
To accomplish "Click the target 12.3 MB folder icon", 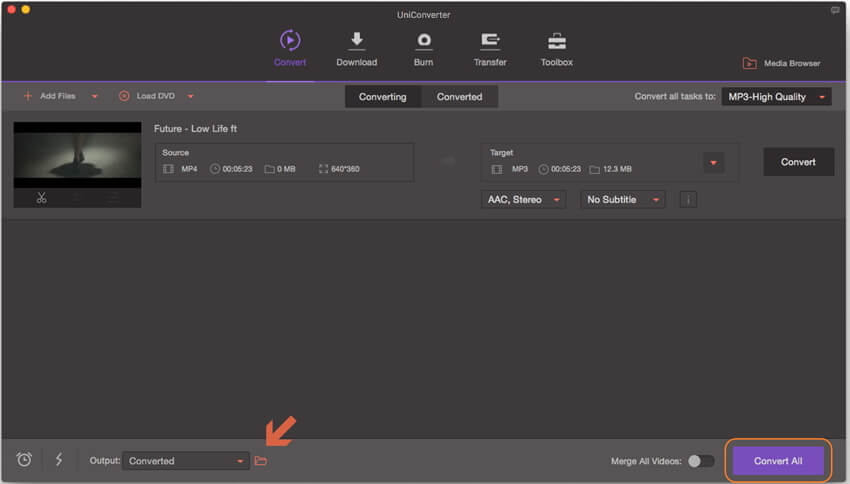I will pyautogui.click(x=595, y=170).
